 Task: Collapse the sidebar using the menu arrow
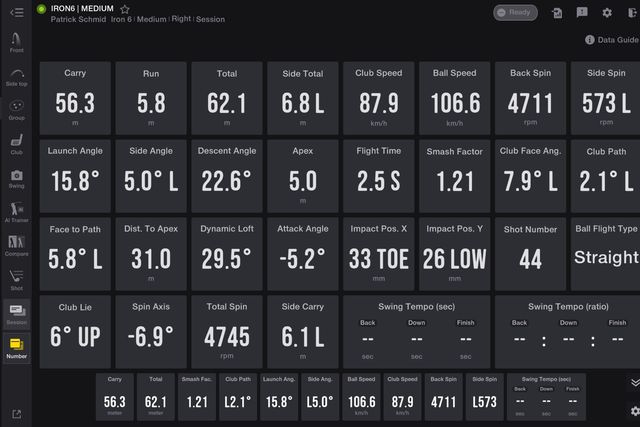(16, 12)
